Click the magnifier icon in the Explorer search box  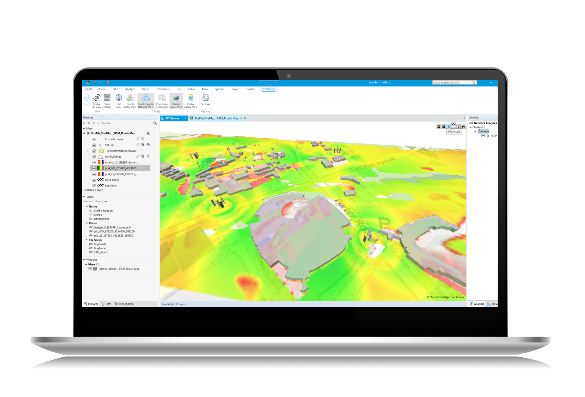[x=155, y=123]
